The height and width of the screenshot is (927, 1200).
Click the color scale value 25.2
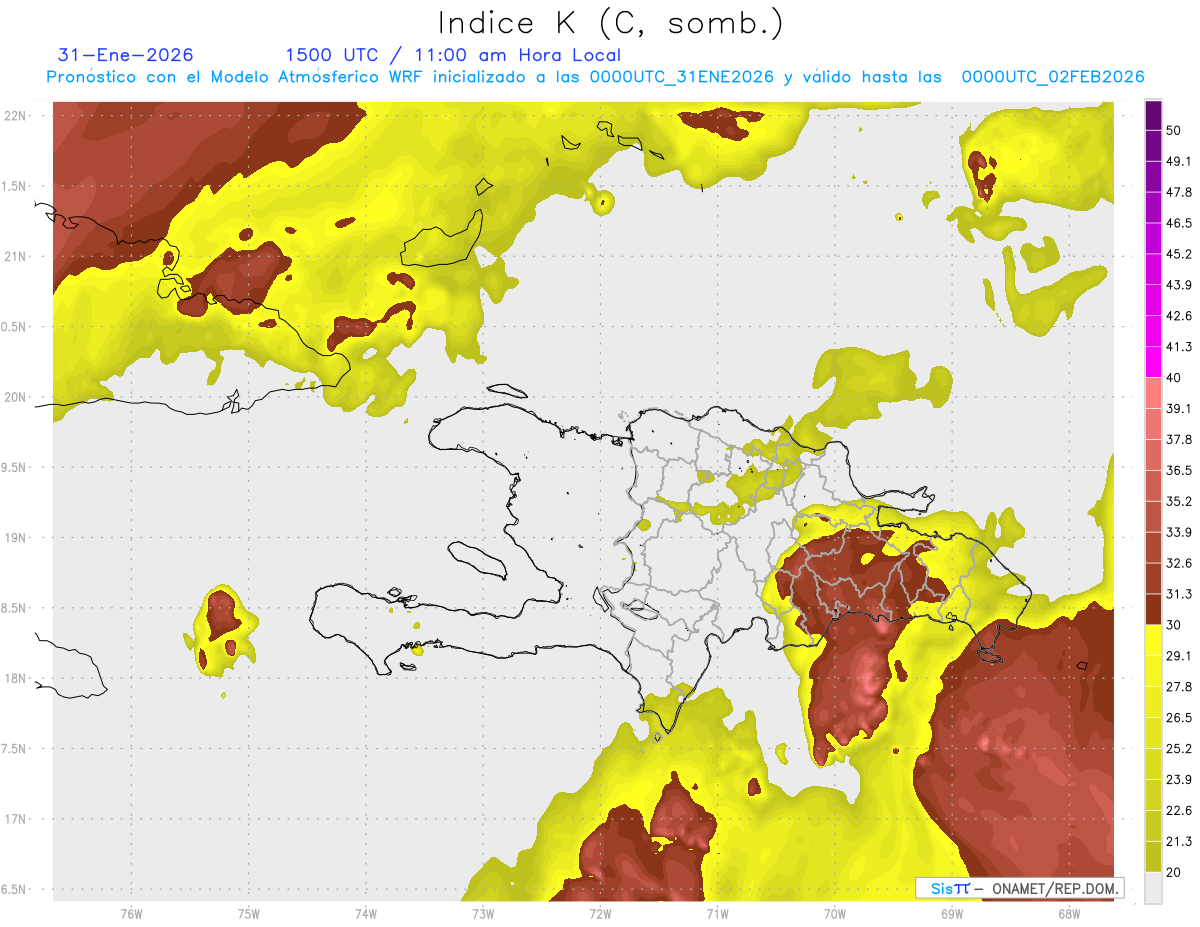point(1179,749)
